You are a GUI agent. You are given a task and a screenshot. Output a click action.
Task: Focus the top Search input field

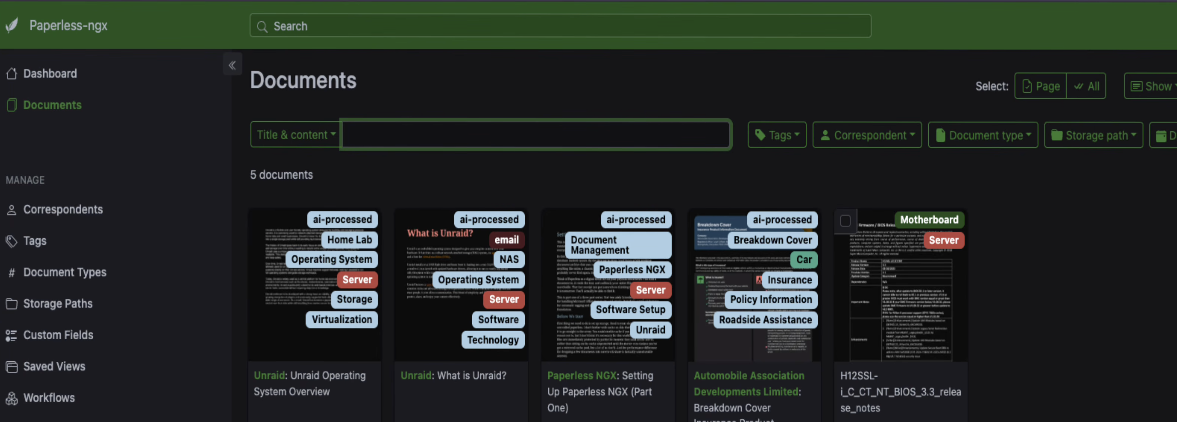pyautogui.click(x=560, y=26)
